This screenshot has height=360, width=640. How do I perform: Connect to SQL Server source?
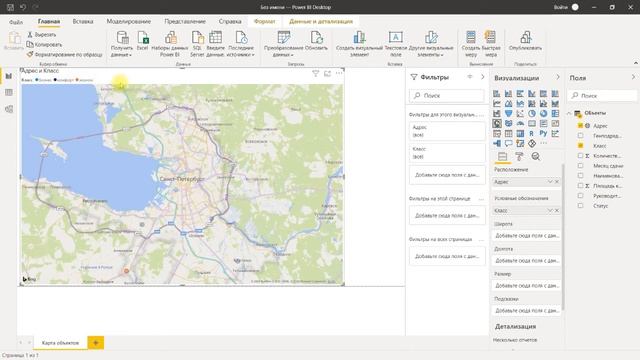point(197,44)
